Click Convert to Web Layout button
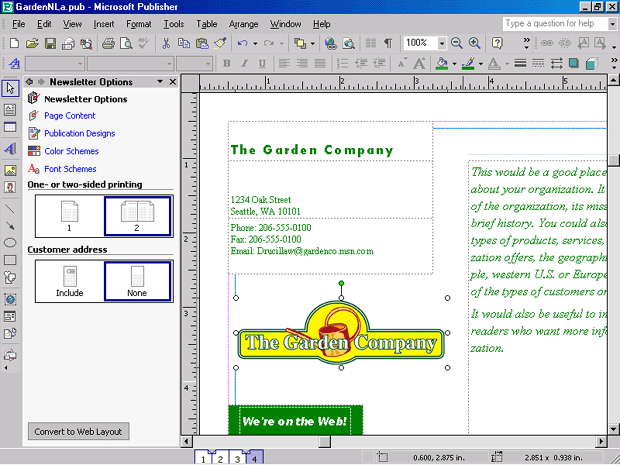620x465 pixels. point(78,431)
